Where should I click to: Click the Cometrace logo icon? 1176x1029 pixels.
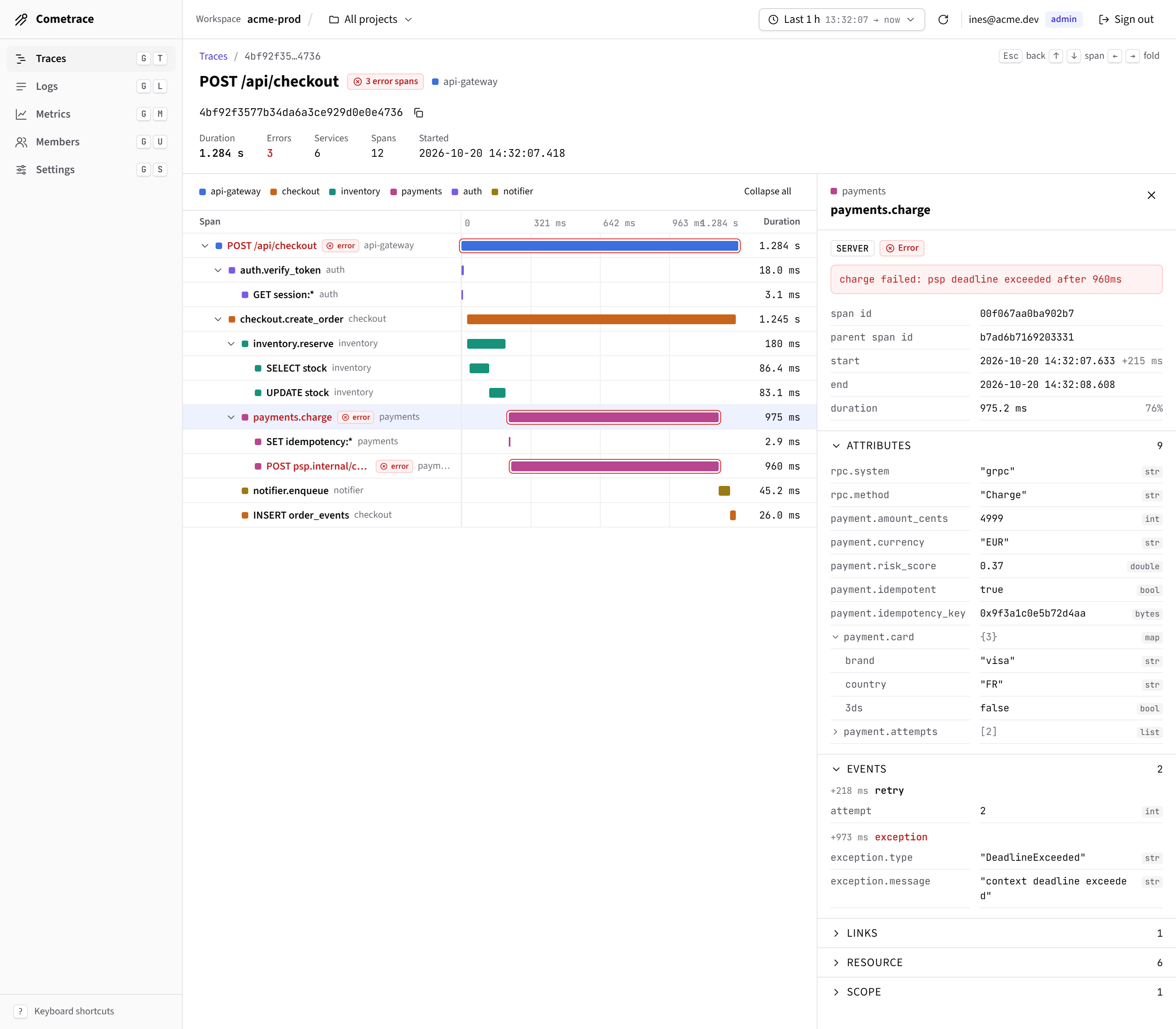click(x=21, y=20)
